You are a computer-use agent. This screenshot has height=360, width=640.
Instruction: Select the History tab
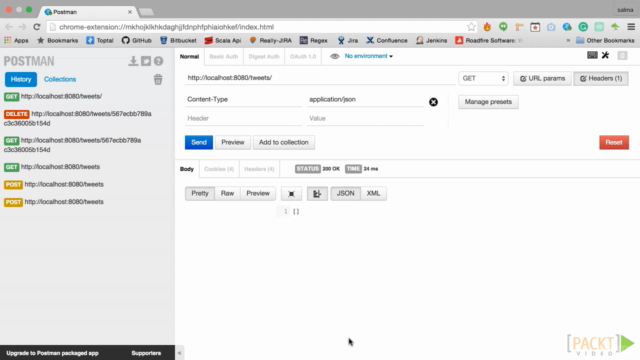coord(21,79)
